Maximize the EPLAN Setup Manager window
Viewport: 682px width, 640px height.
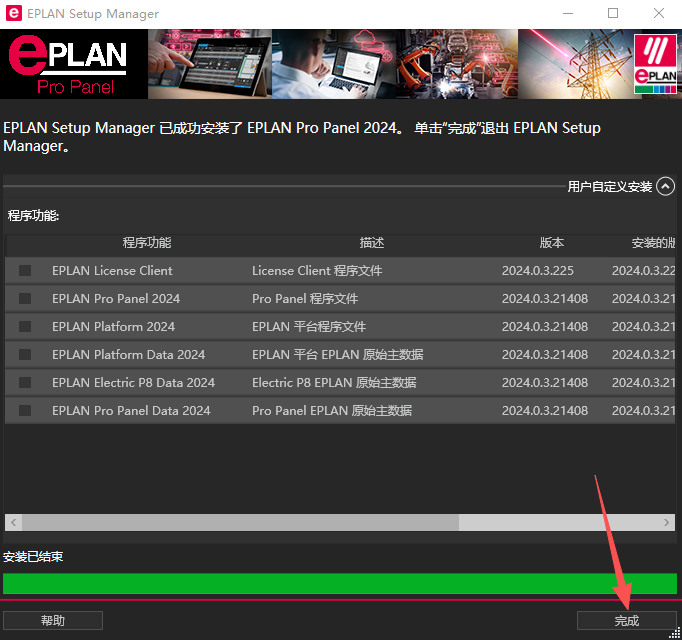click(x=613, y=13)
